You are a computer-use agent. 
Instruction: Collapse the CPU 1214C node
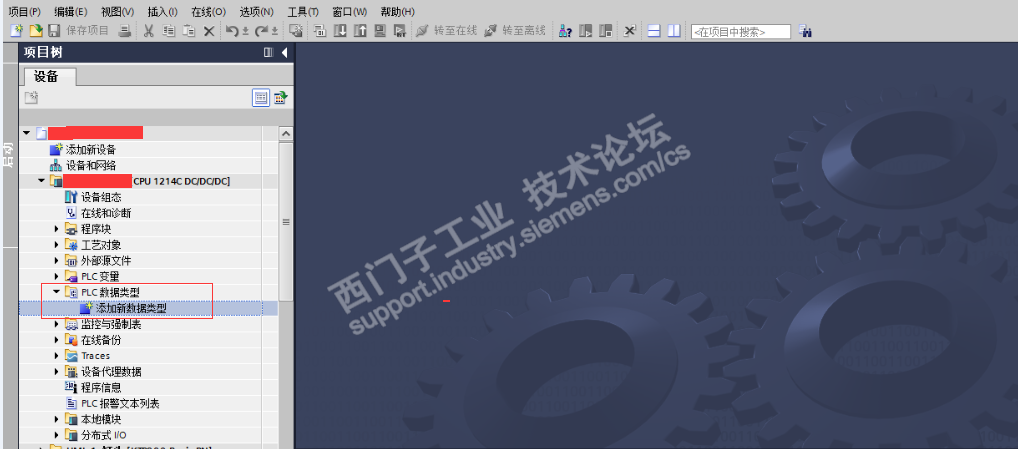point(42,180)
